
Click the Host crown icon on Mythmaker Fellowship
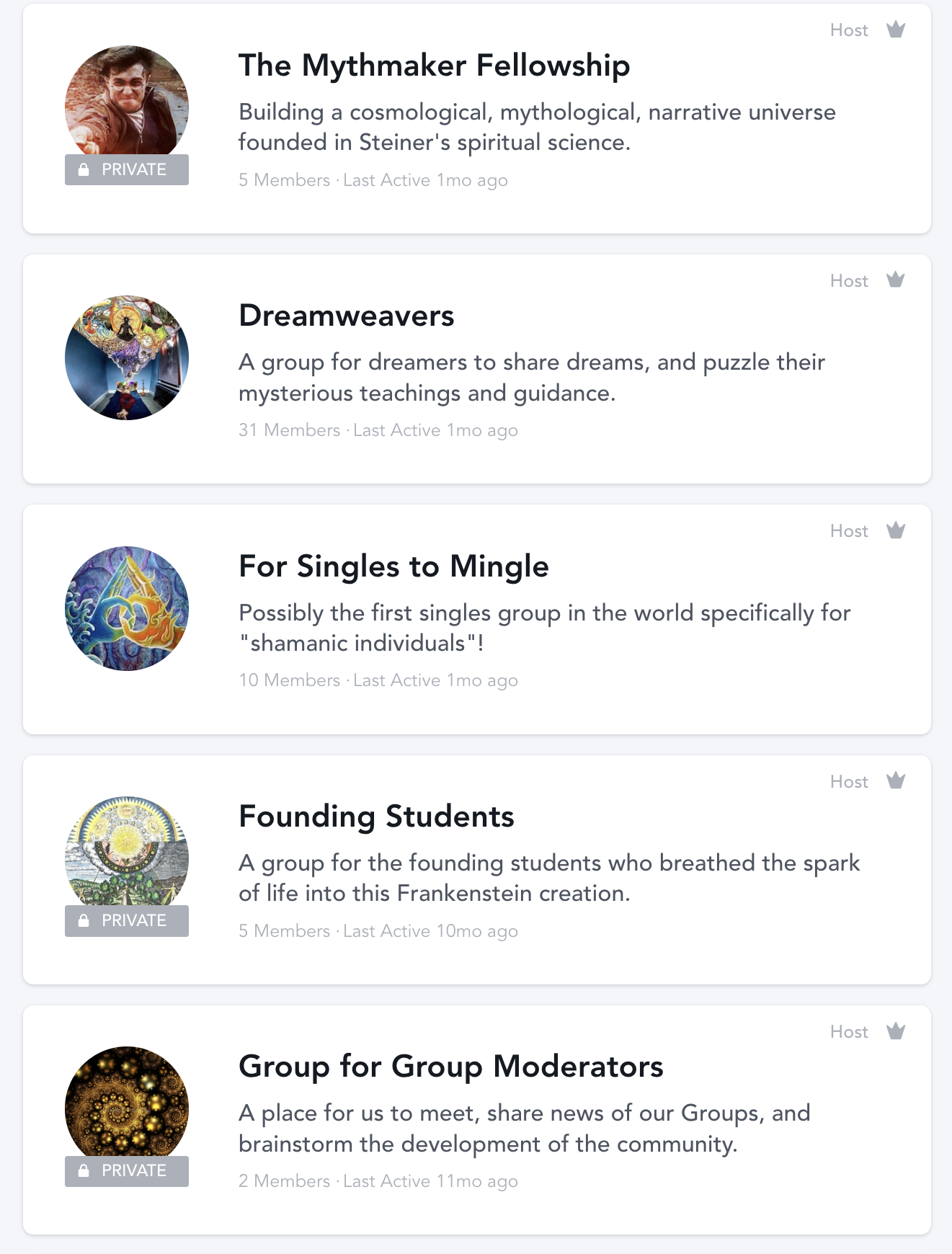(x=895, y=30)
